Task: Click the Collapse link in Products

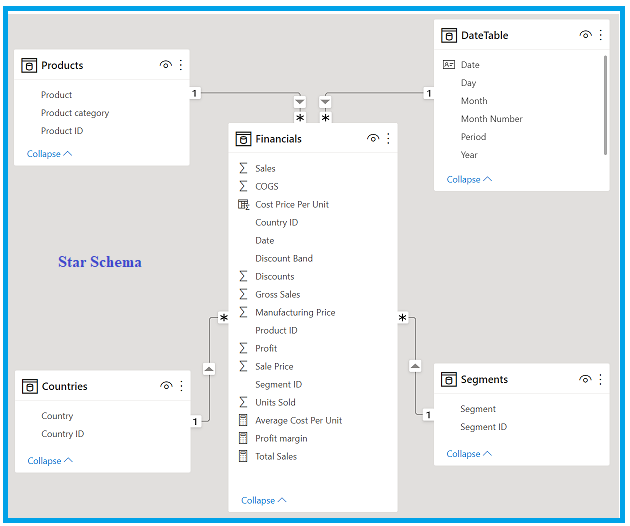Action: (50, 154)
